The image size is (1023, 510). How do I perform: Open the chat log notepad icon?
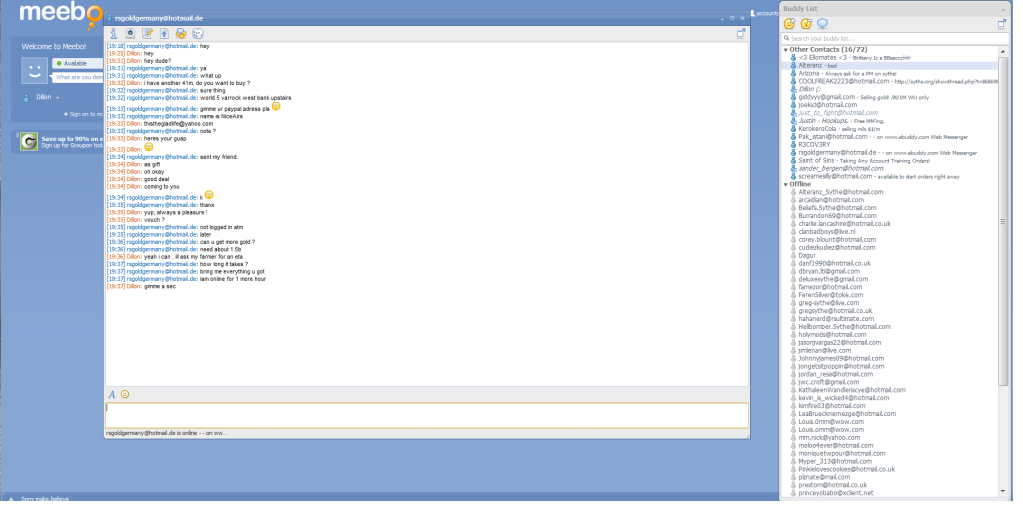click(147, 33)
